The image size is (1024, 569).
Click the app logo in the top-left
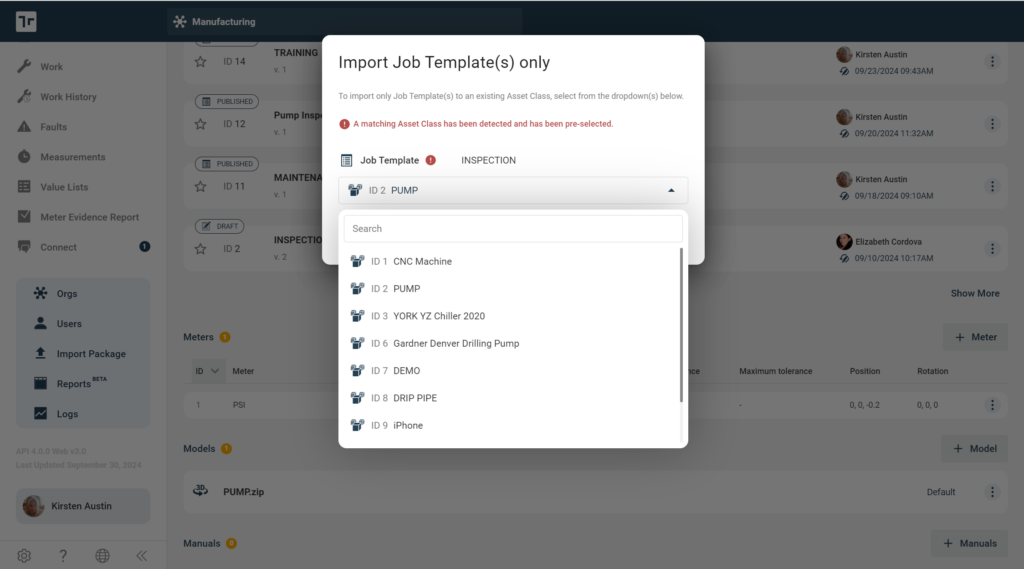coord(26,22)
